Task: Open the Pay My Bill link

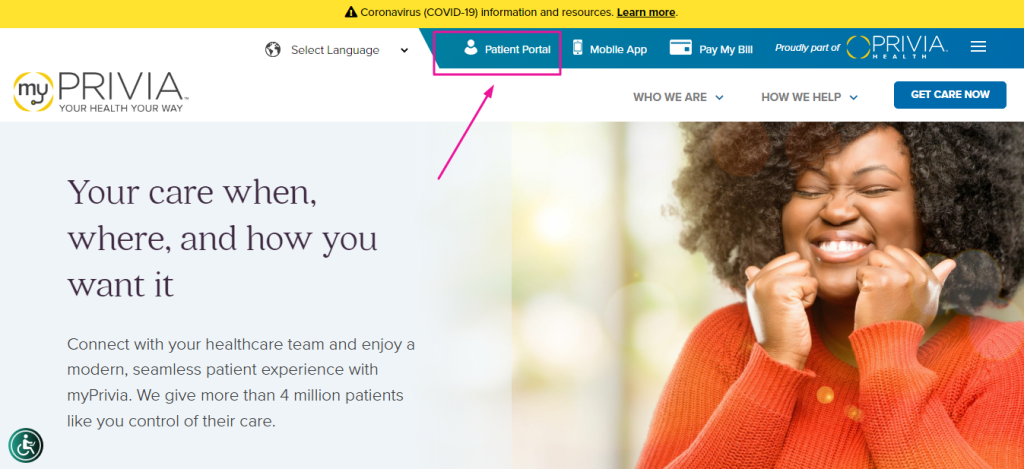Action: [x=711, y=49]
